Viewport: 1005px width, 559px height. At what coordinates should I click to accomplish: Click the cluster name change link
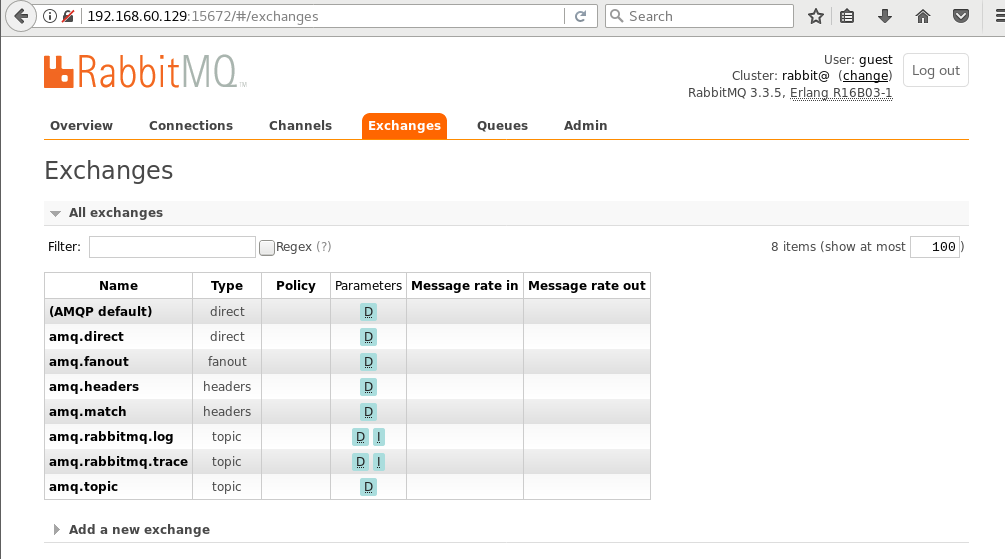(x=865, y=76)
